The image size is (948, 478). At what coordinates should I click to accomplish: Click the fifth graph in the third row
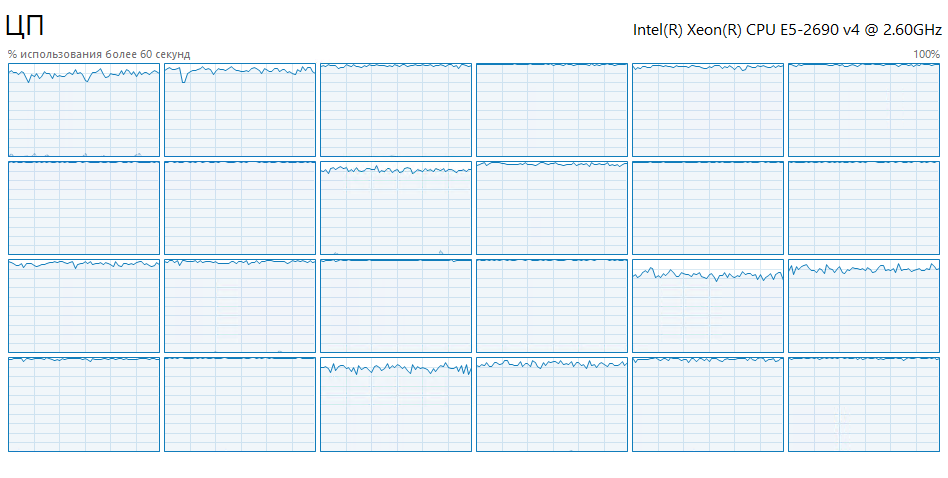[708, 306]
